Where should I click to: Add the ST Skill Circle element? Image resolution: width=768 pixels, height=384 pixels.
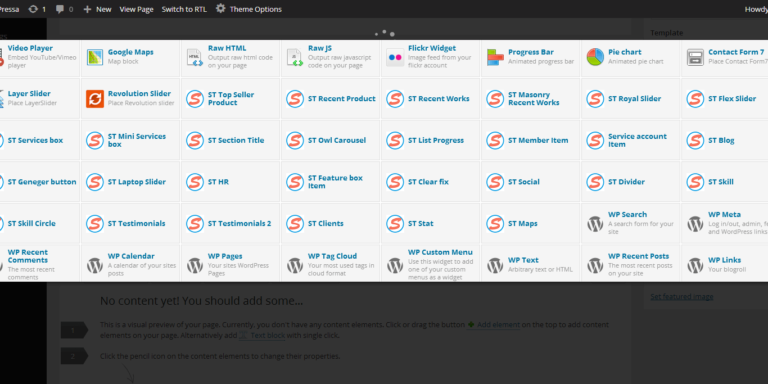click(x=40, y=223)
